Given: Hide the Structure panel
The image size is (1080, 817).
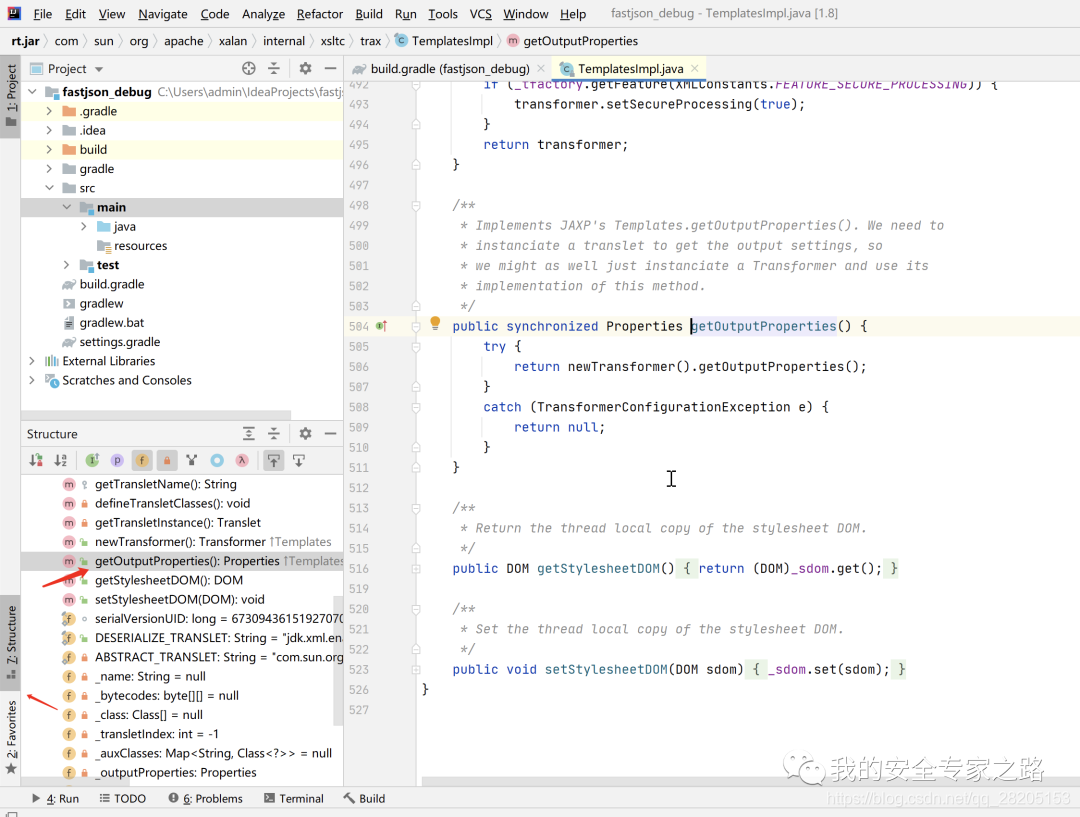Looking at the screenshot, I should click(x=331, y=433).
